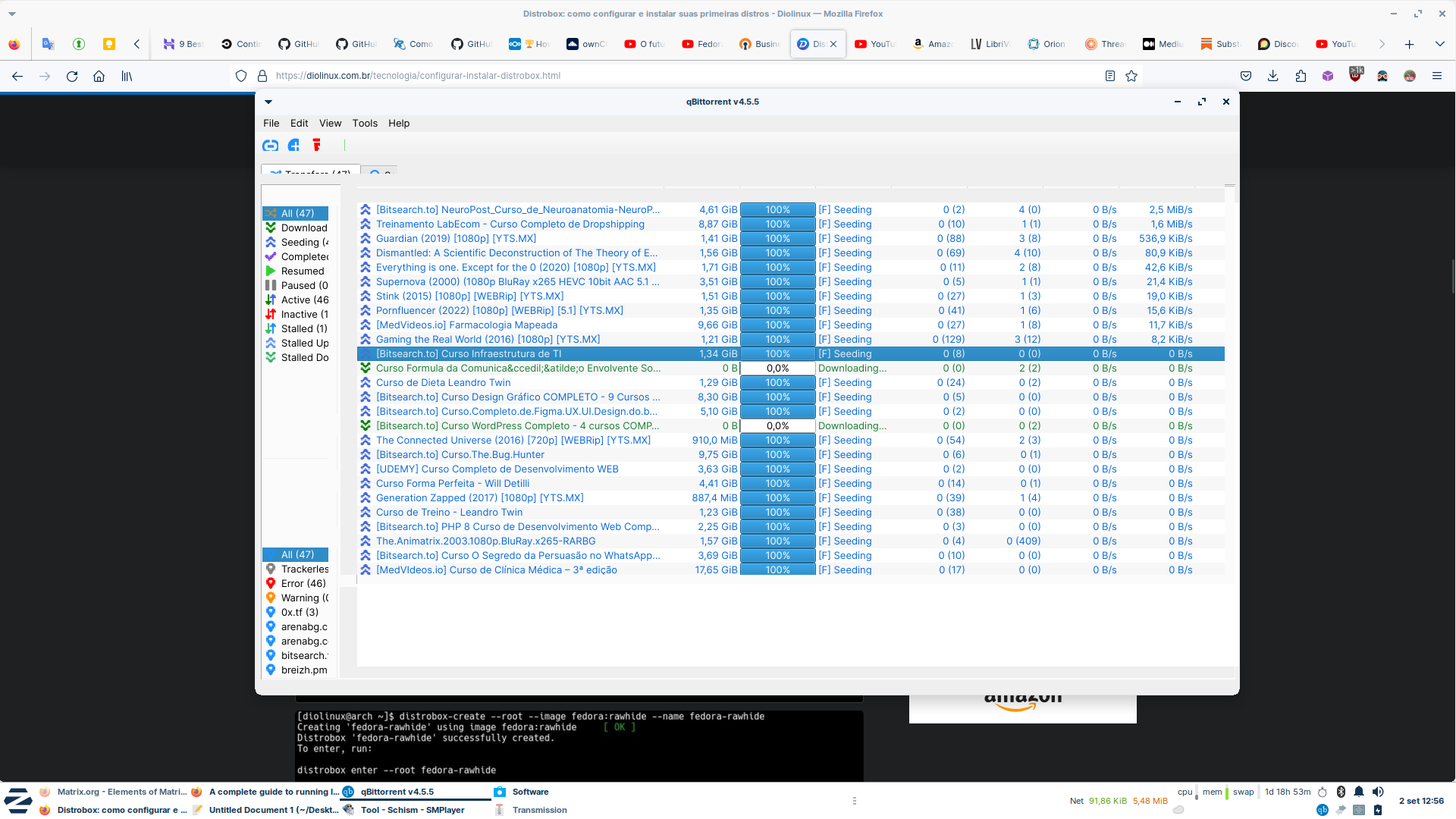
Task: Click the Firefox reload page icon
Action: (x=72, y=76)
